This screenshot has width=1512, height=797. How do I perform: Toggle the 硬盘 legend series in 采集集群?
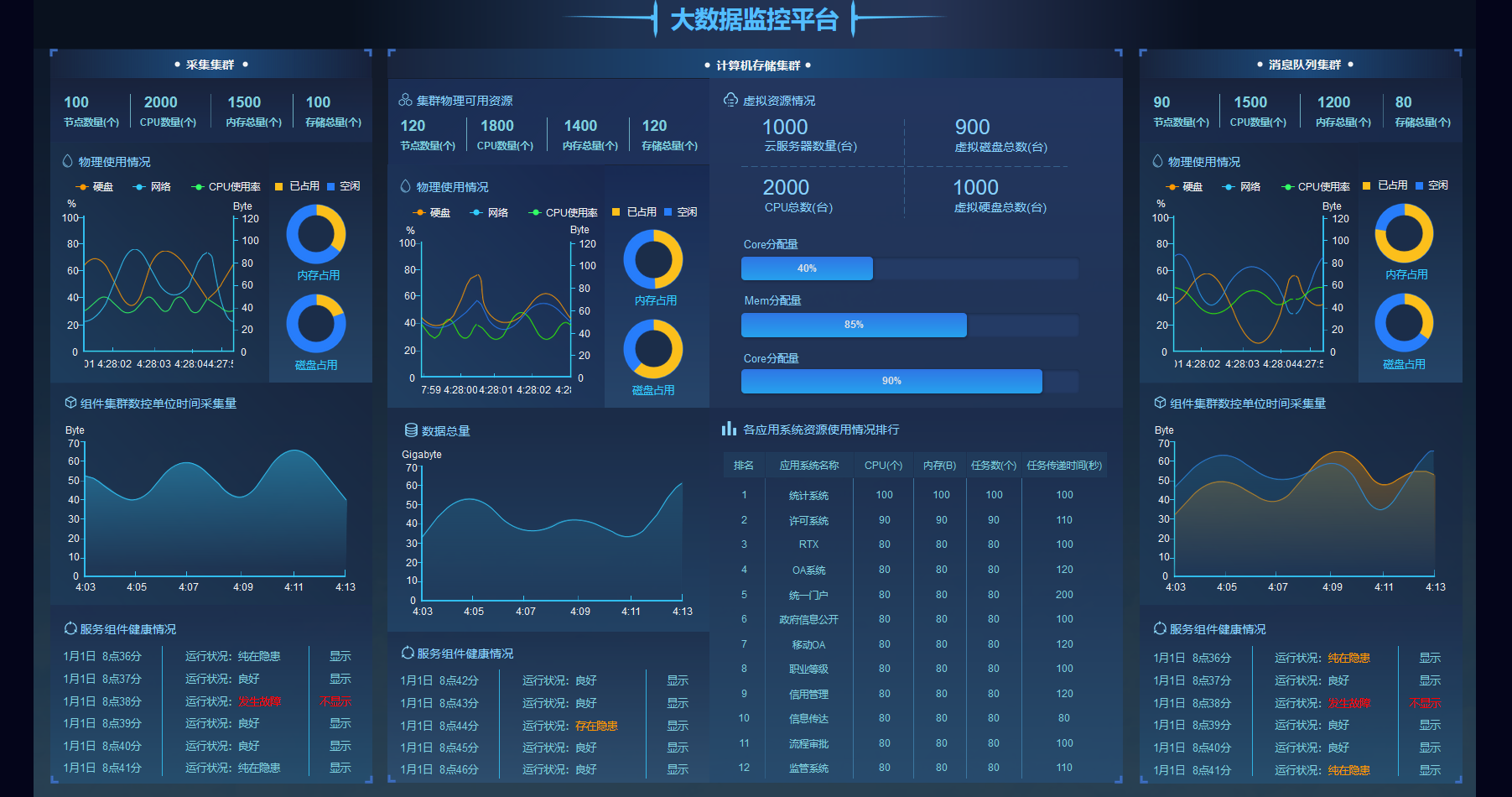coord(94,186)
